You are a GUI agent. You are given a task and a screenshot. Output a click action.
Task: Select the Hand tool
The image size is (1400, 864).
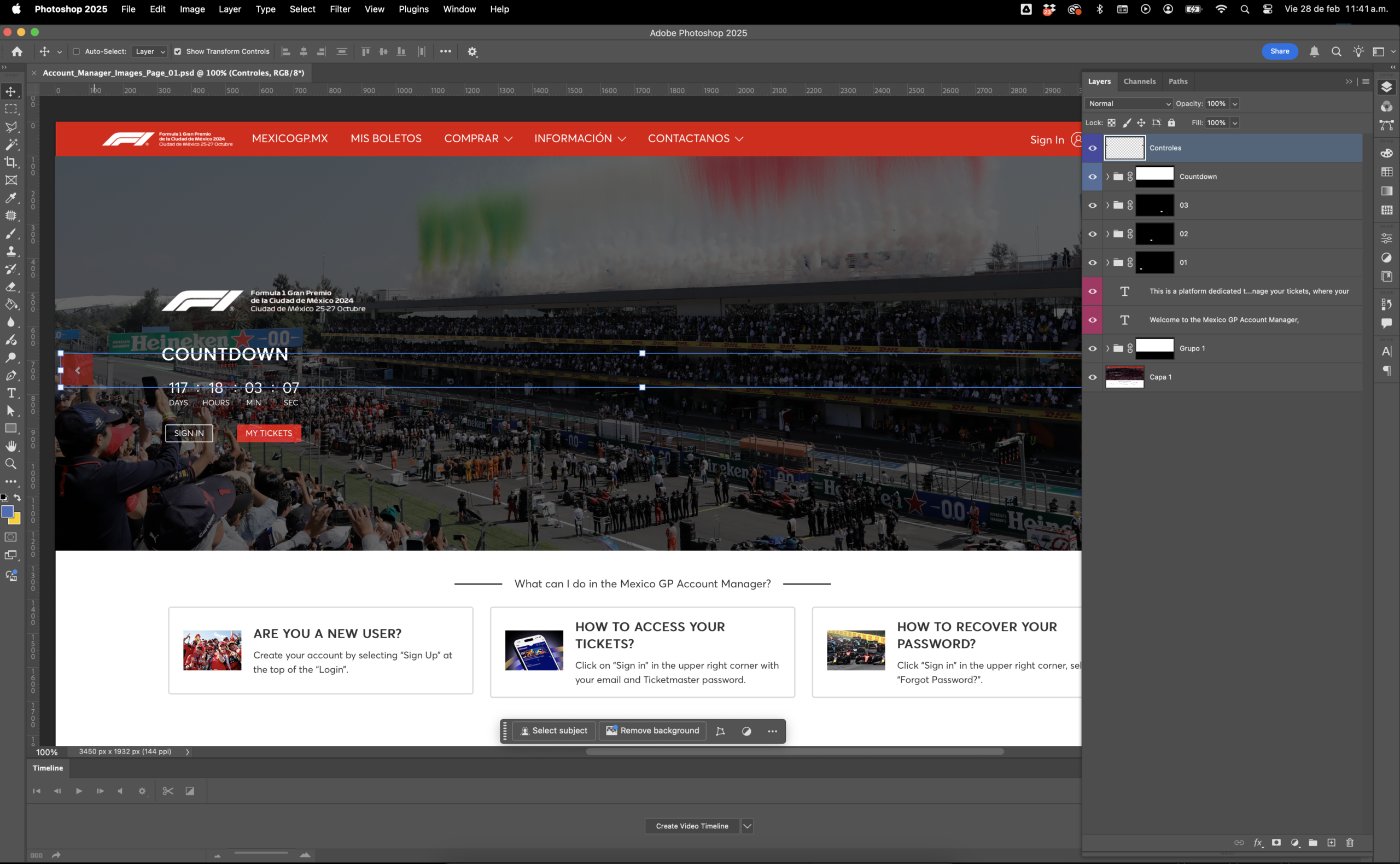point(11,446)
